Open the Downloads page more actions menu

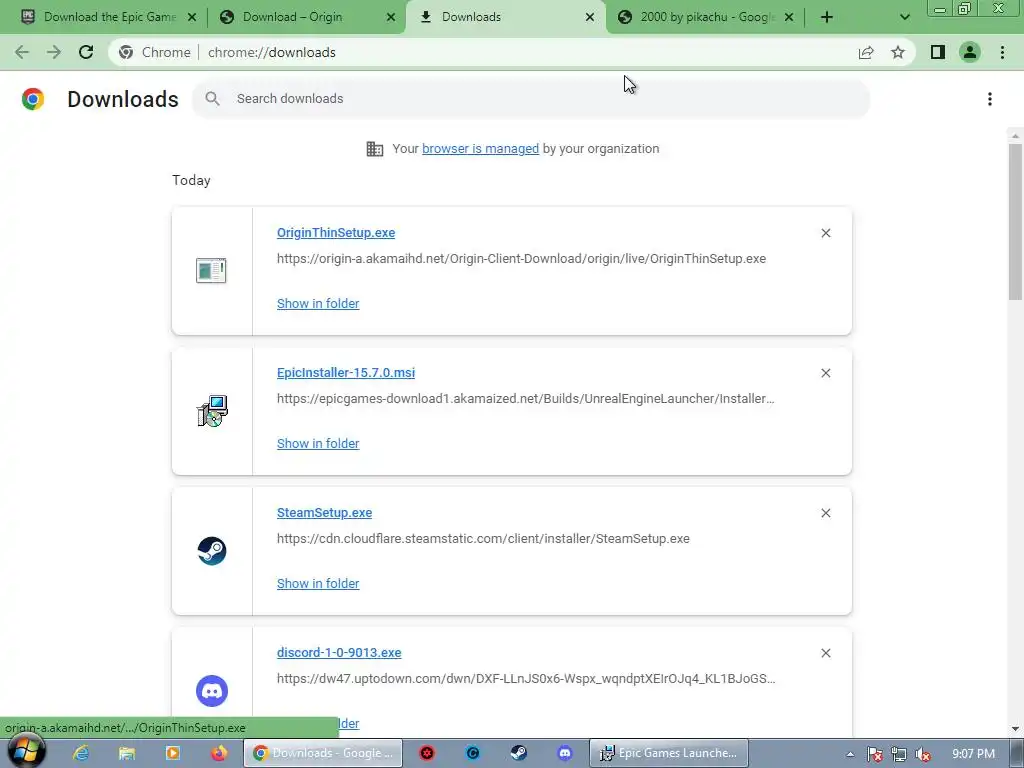(990, 99)
